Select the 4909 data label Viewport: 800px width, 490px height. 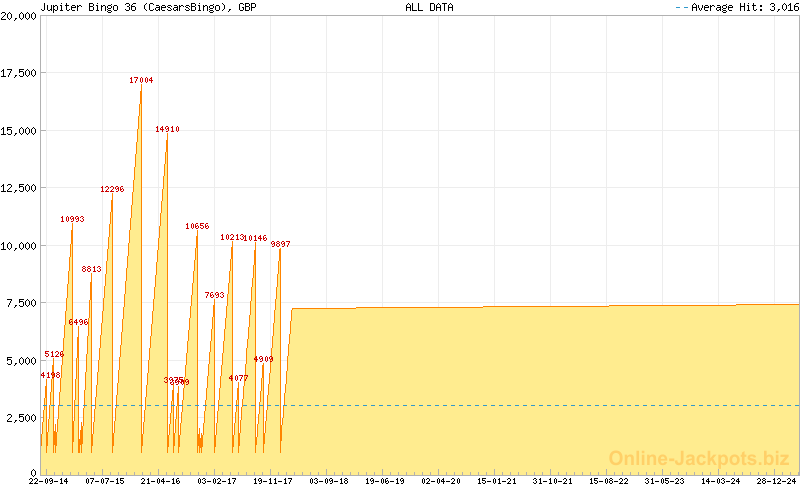coord(263,359)
